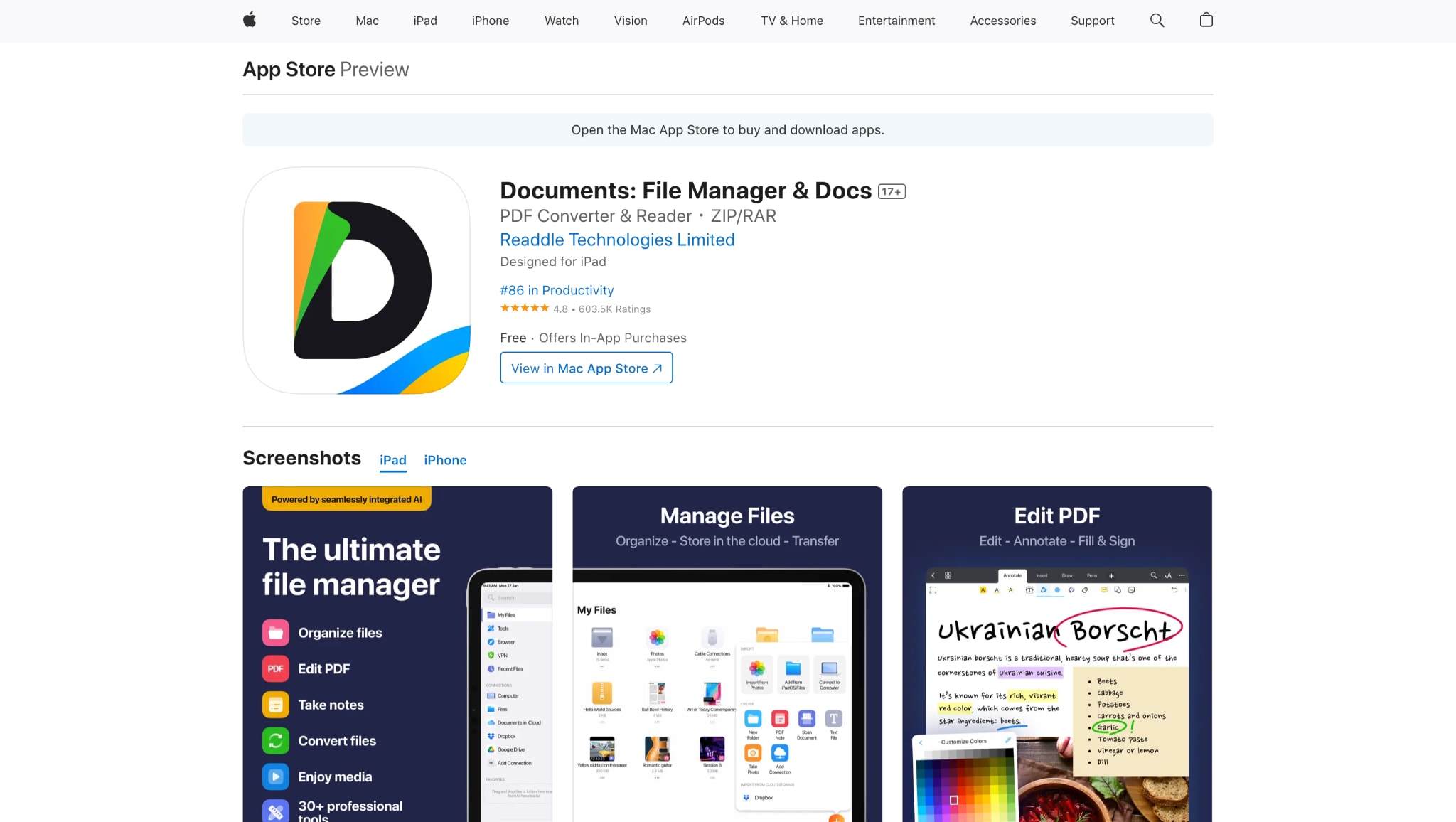The image size is (1456, 822).
Task: Select the iPad screenshots tab
Action: click(x=393, y=460)
